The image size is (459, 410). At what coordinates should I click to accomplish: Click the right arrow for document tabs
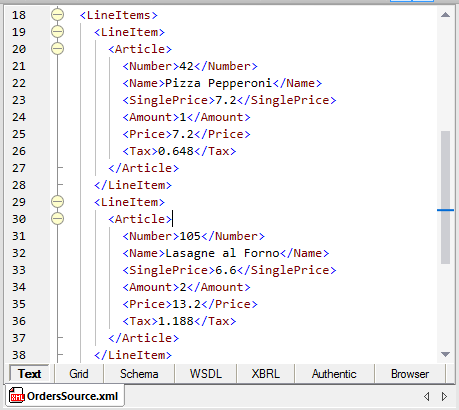[x=444, y=396]
